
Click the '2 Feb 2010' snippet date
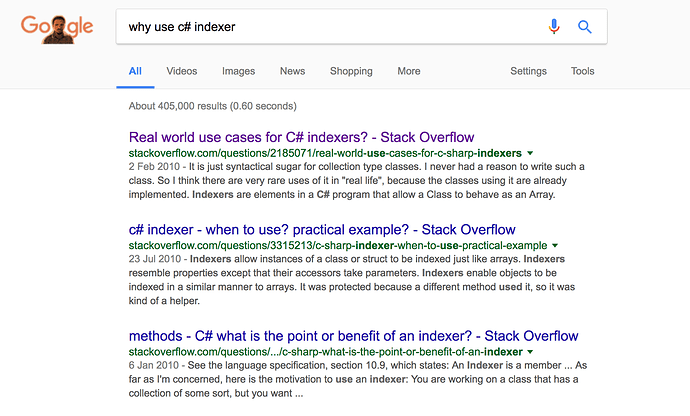154,167
